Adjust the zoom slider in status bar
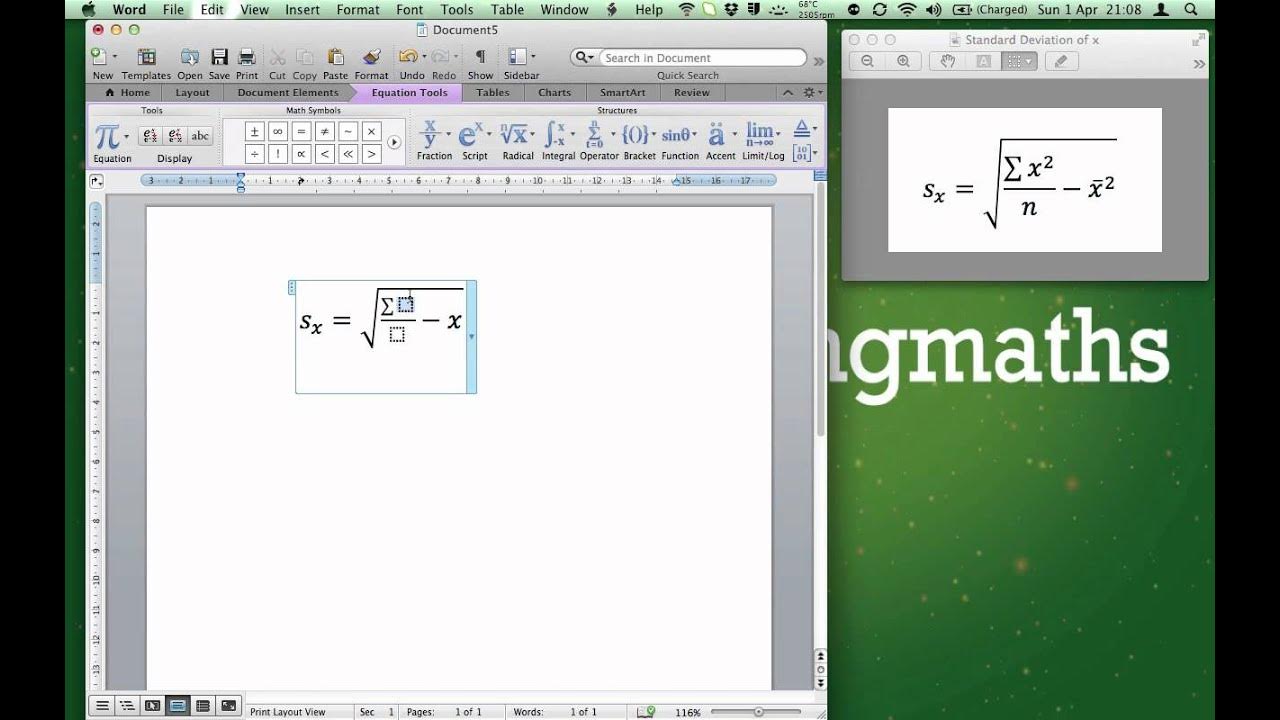 760,712
